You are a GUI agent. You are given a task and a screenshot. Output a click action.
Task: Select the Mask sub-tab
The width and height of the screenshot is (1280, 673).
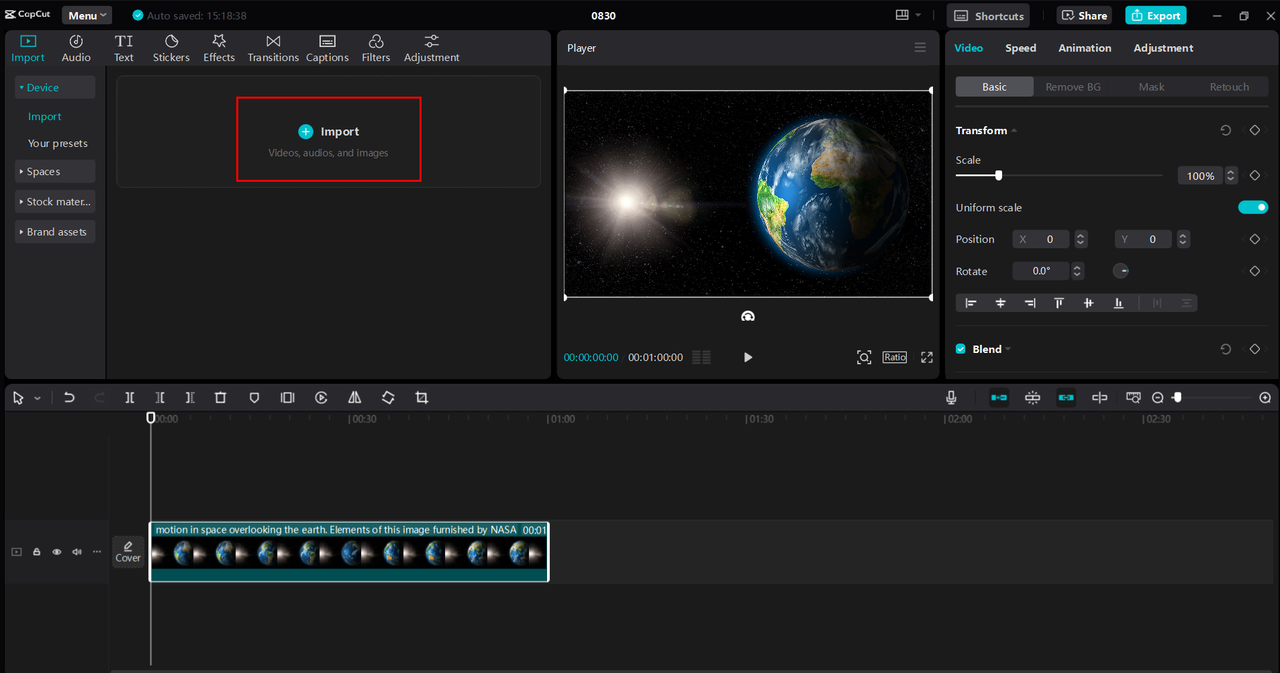pos(1151,87)
